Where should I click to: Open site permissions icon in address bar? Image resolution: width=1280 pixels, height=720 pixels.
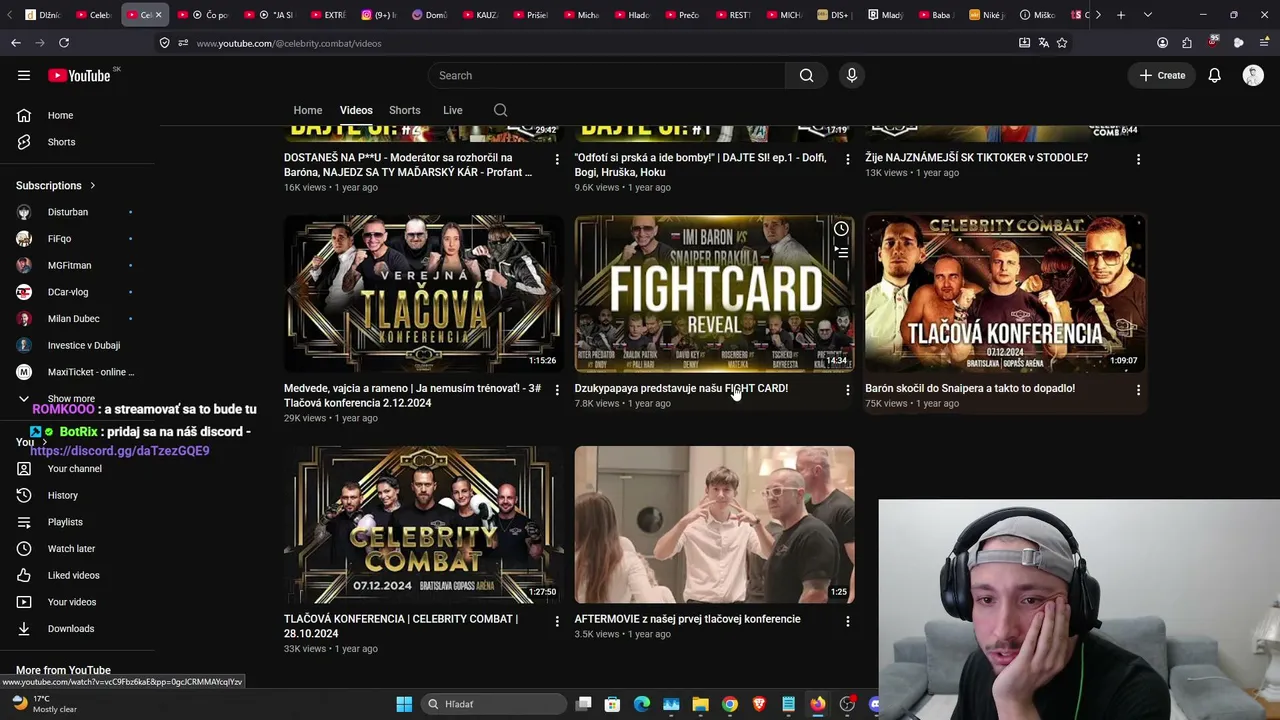tap(183, 43)
